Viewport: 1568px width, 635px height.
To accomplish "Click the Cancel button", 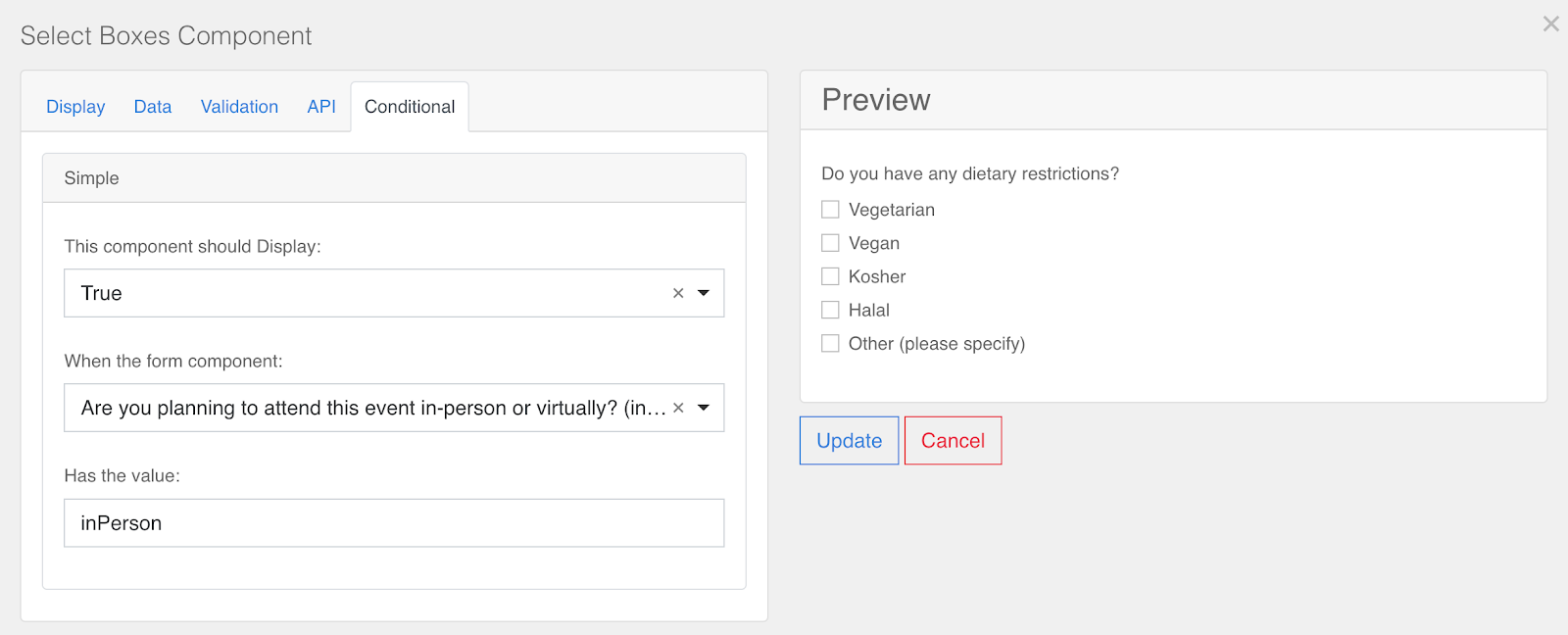I will (x=953, y=441).
